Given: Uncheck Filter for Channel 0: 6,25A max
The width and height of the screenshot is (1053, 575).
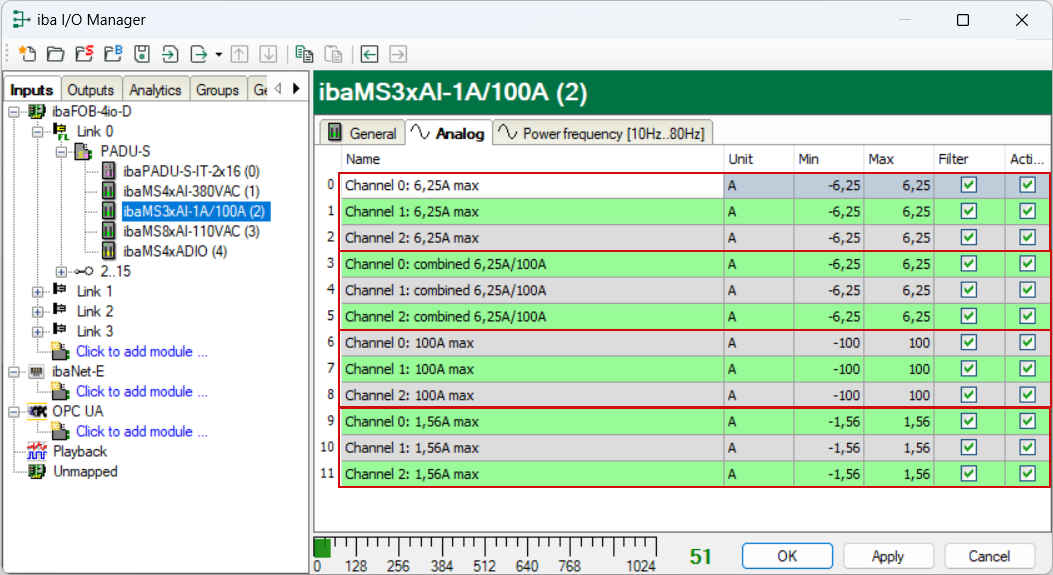Looking at the screenshot, I should point(968,185).
